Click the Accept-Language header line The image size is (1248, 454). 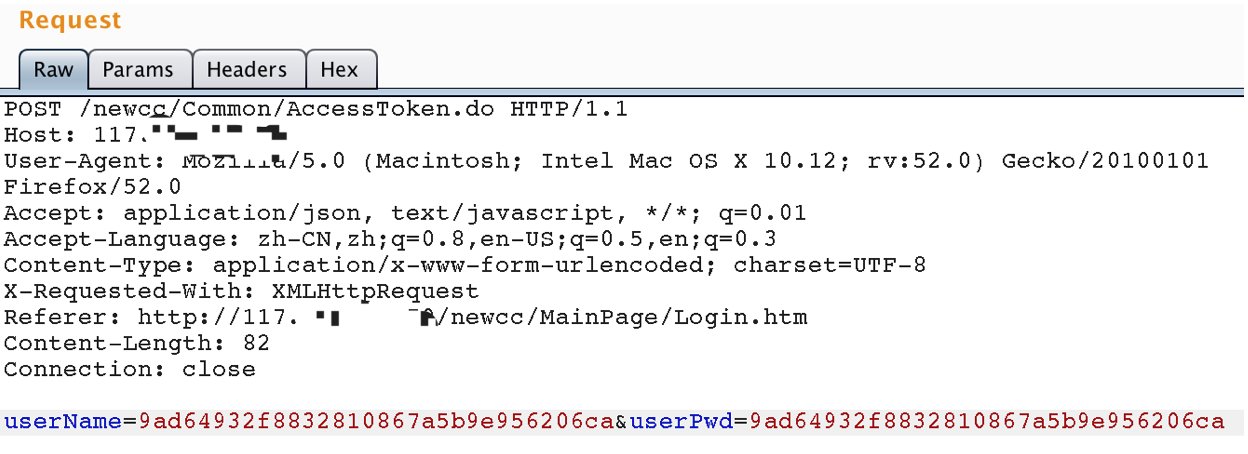[x=390, y=238]
